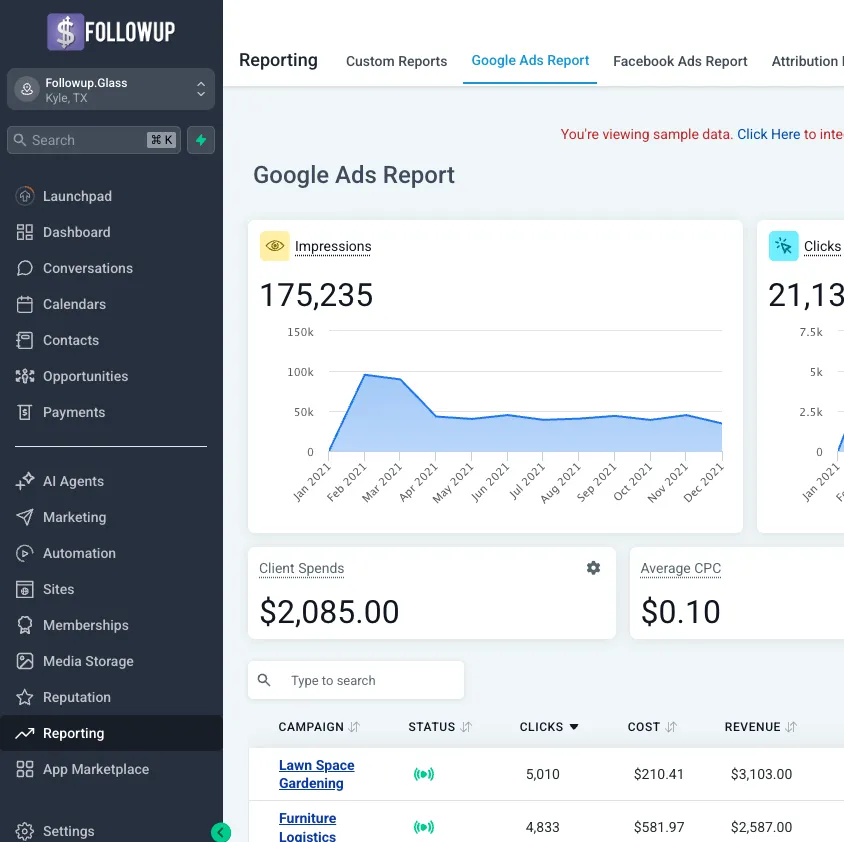Click the green lightning quick-actions button
Image resolution: width=844 pixels, height=842 pixels.
pos(201,140)
